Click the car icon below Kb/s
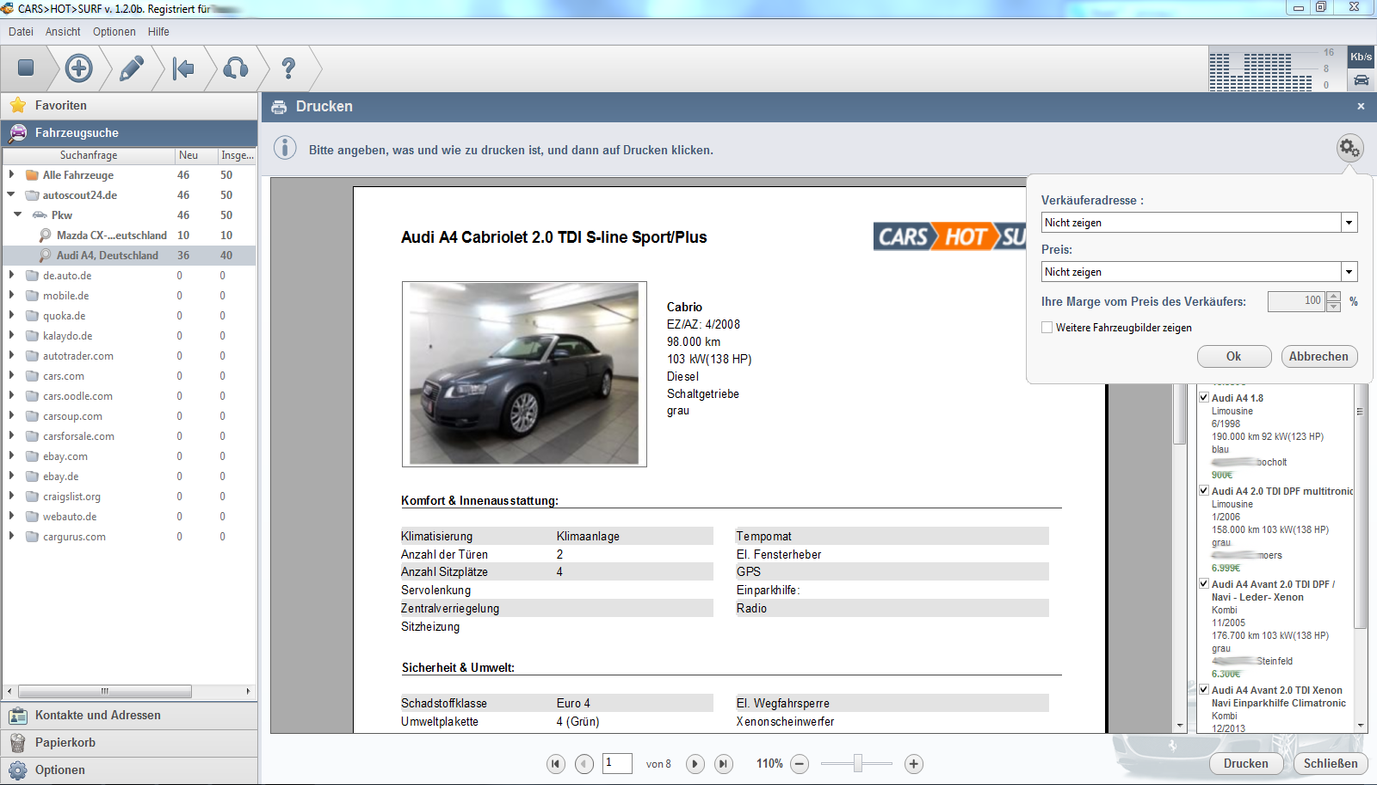Screen dimensions: 1377x785 click(x=1361, y=80)
